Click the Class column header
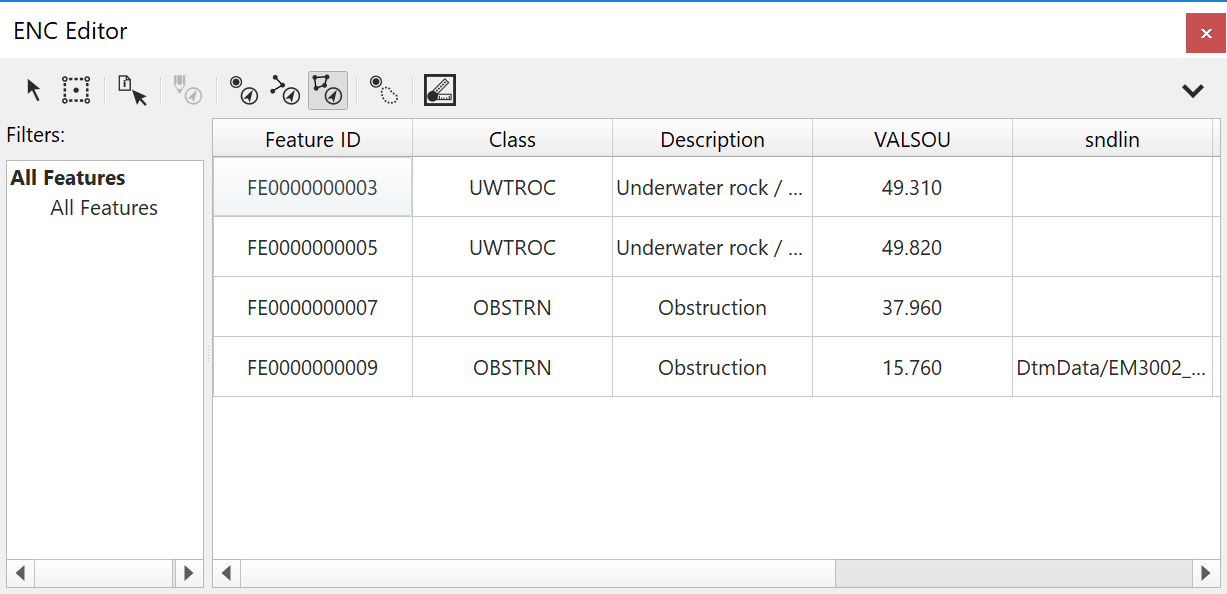1227x594 pixels. tap(512, 140)
